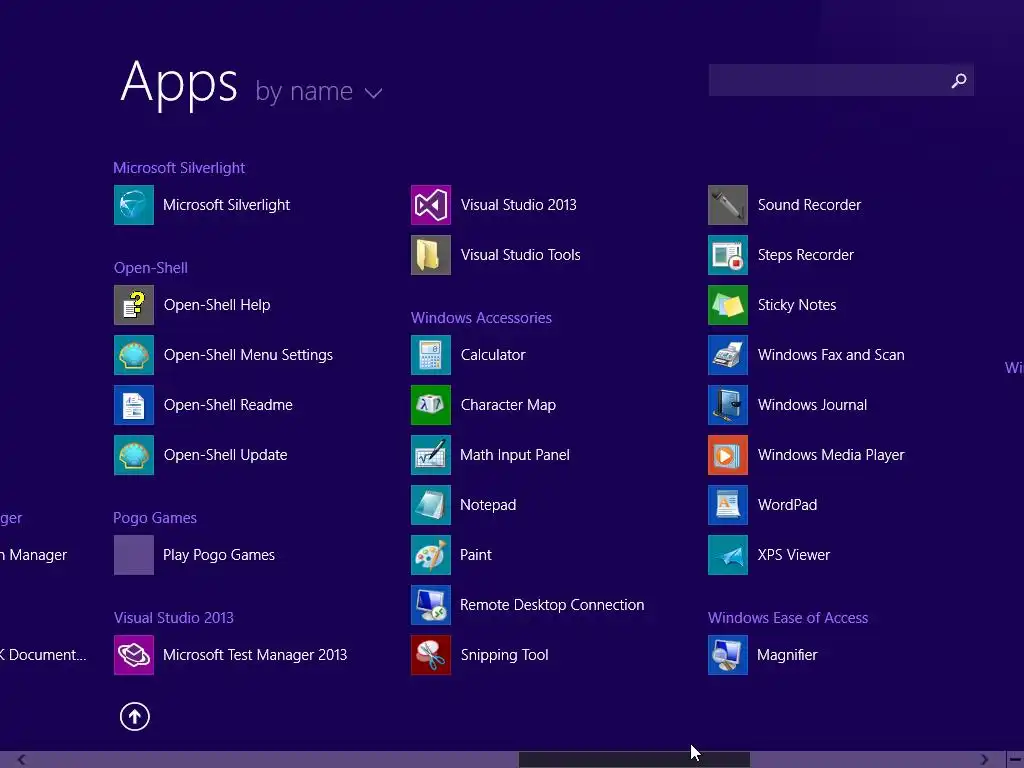Click the 'Visual Studio Tools' label
This screenshot has width=1024, height=768.
click(520, 255)
